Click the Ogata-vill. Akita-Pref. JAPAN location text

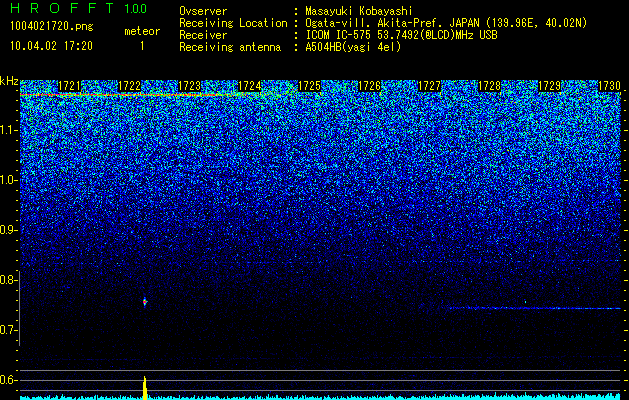pos(446,23)
